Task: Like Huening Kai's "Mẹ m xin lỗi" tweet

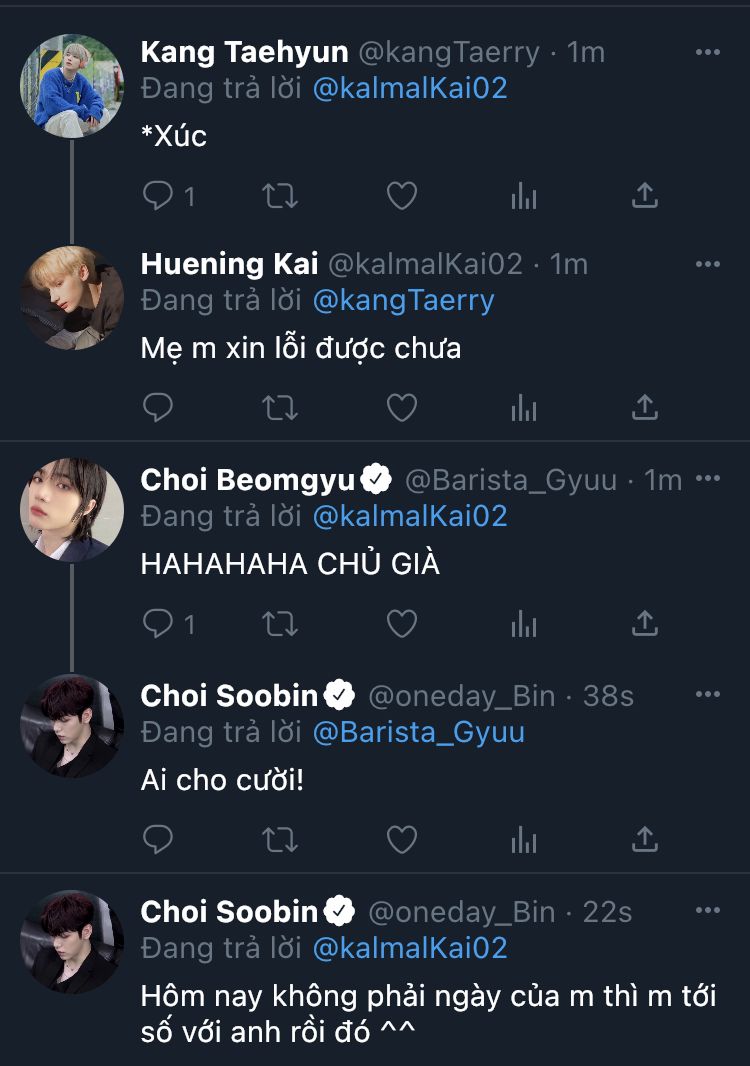Action: [x=402, y=407]
